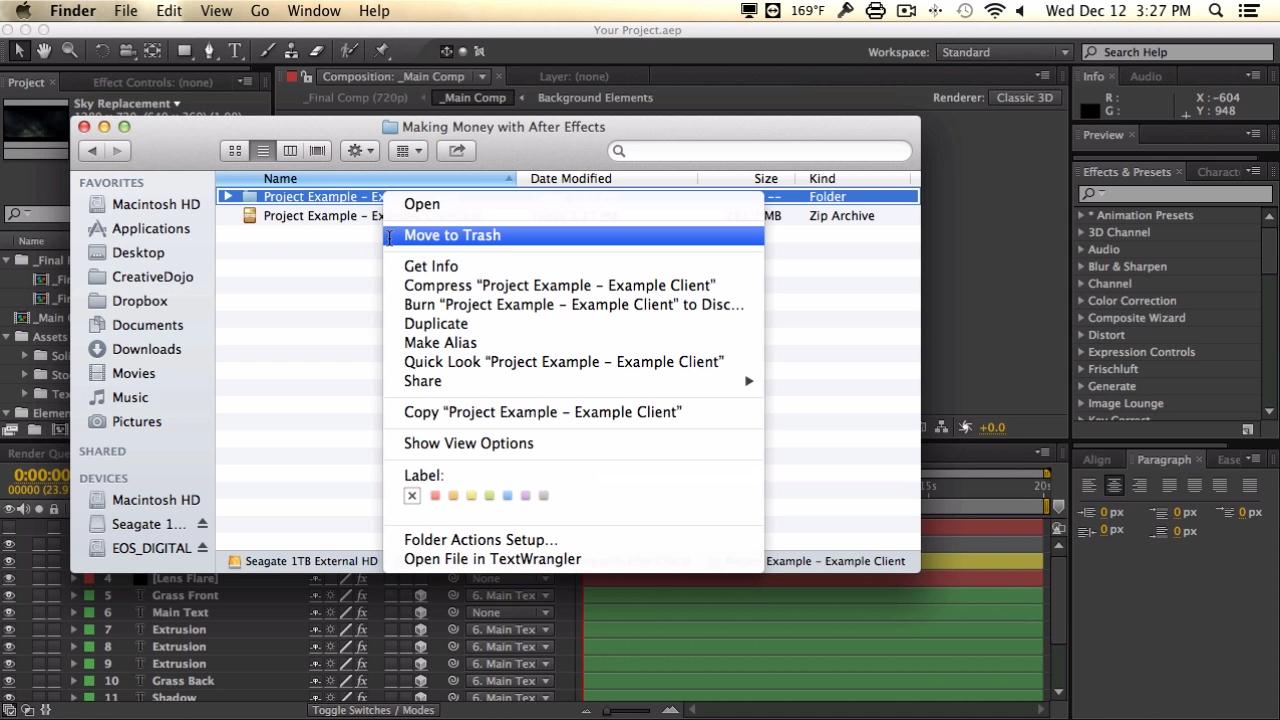Image resolution: width=1280 pixels, height=720 pixels.
Task: Open the Finder action gear dropdown
Action: pos(359,151)
